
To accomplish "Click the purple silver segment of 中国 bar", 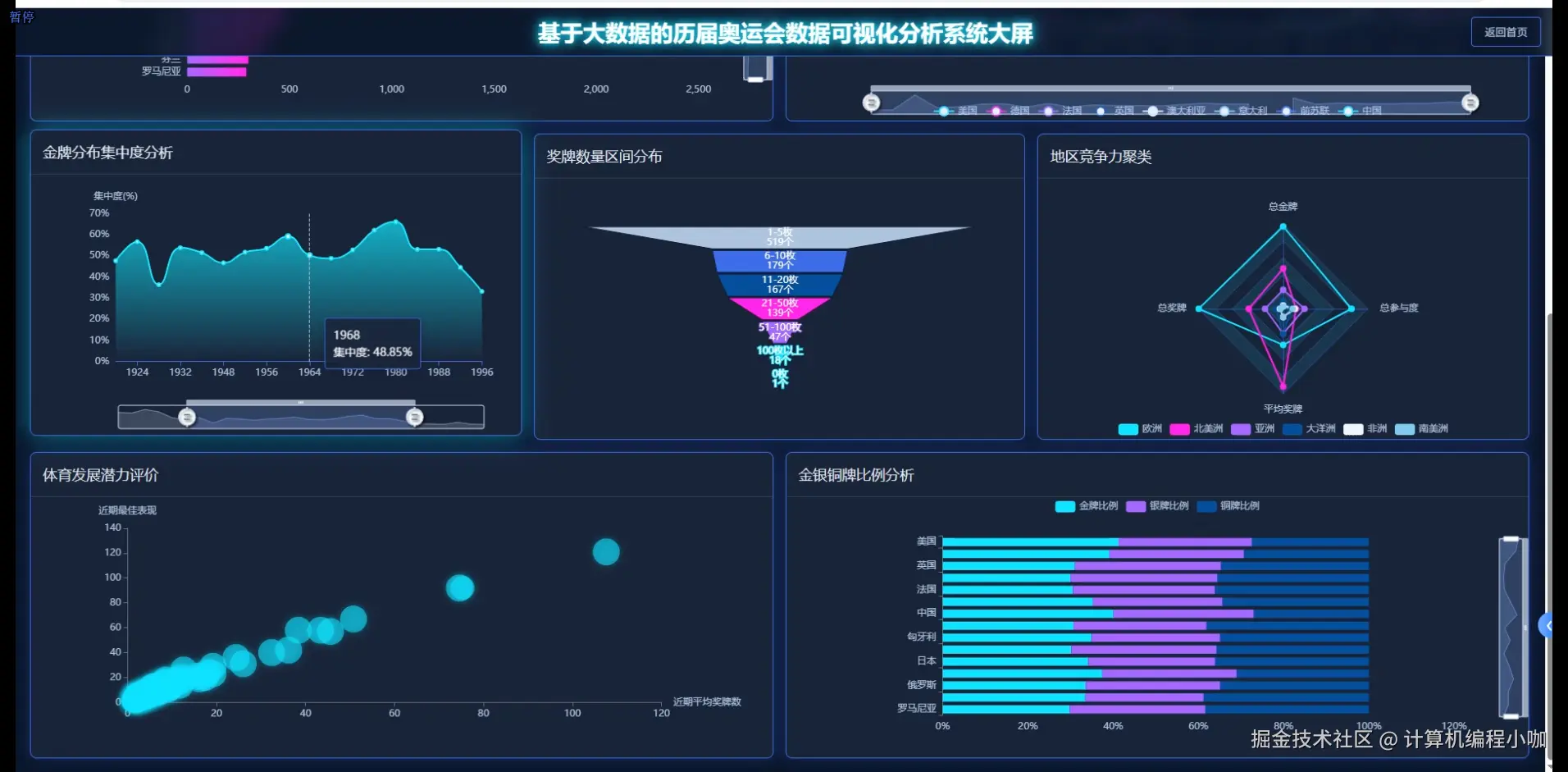I will click(x=1183, y=614).
